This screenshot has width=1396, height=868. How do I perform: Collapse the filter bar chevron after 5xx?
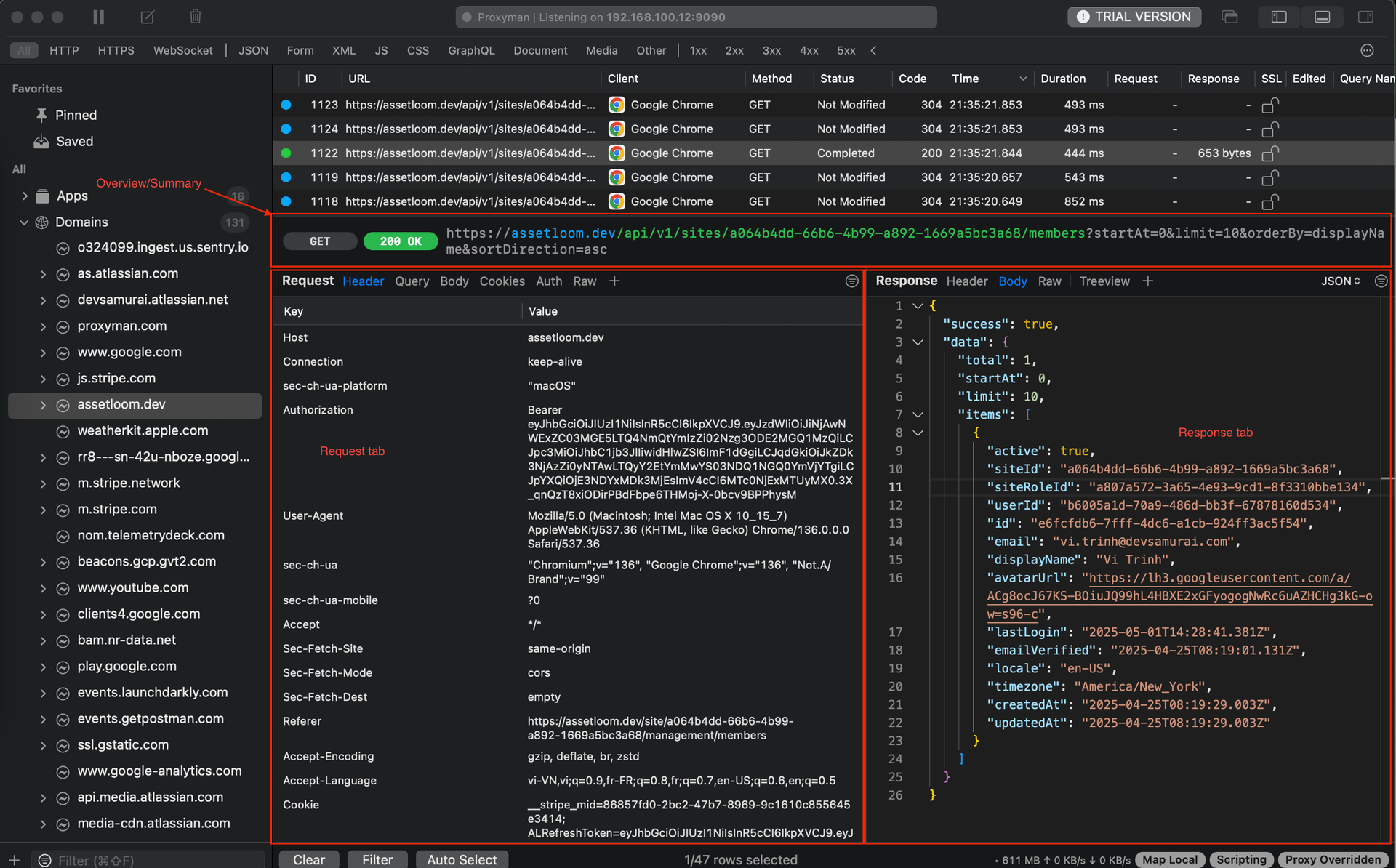click(873, 50)
